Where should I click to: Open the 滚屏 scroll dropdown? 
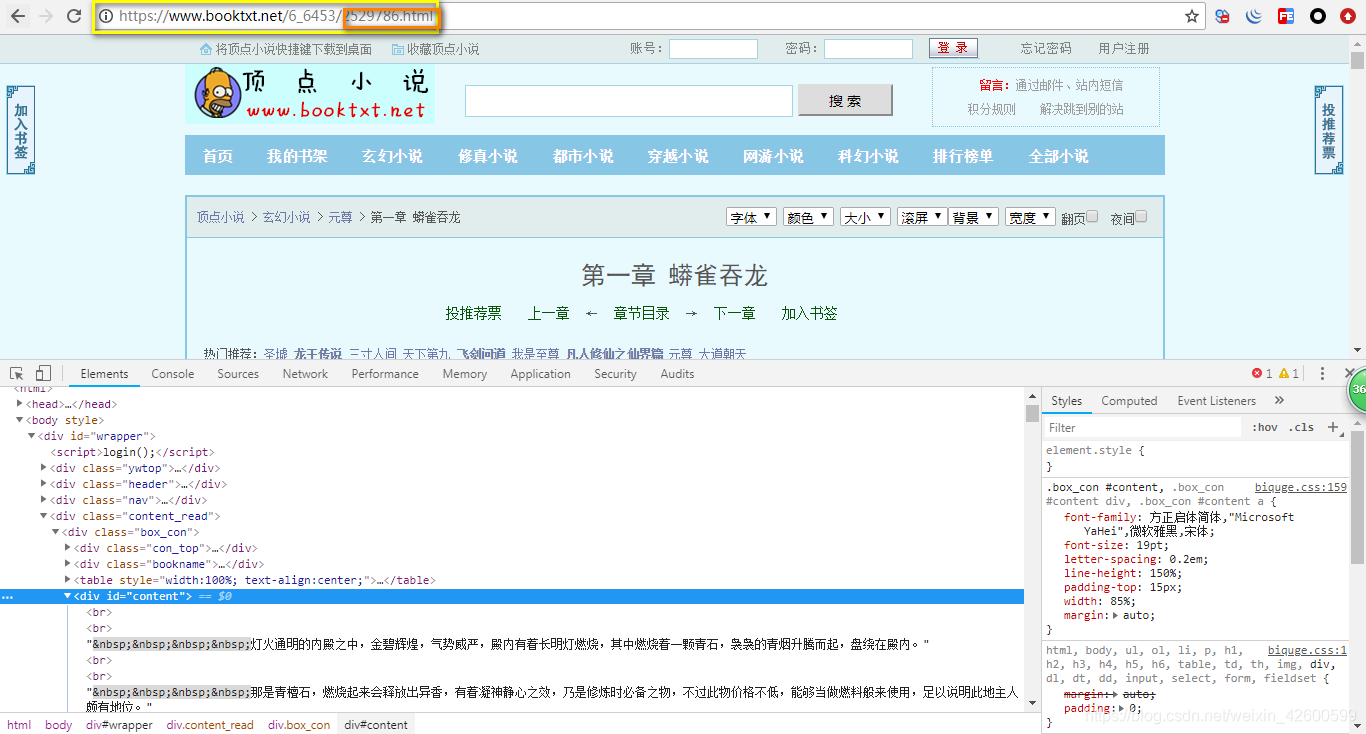pos(922,217)
